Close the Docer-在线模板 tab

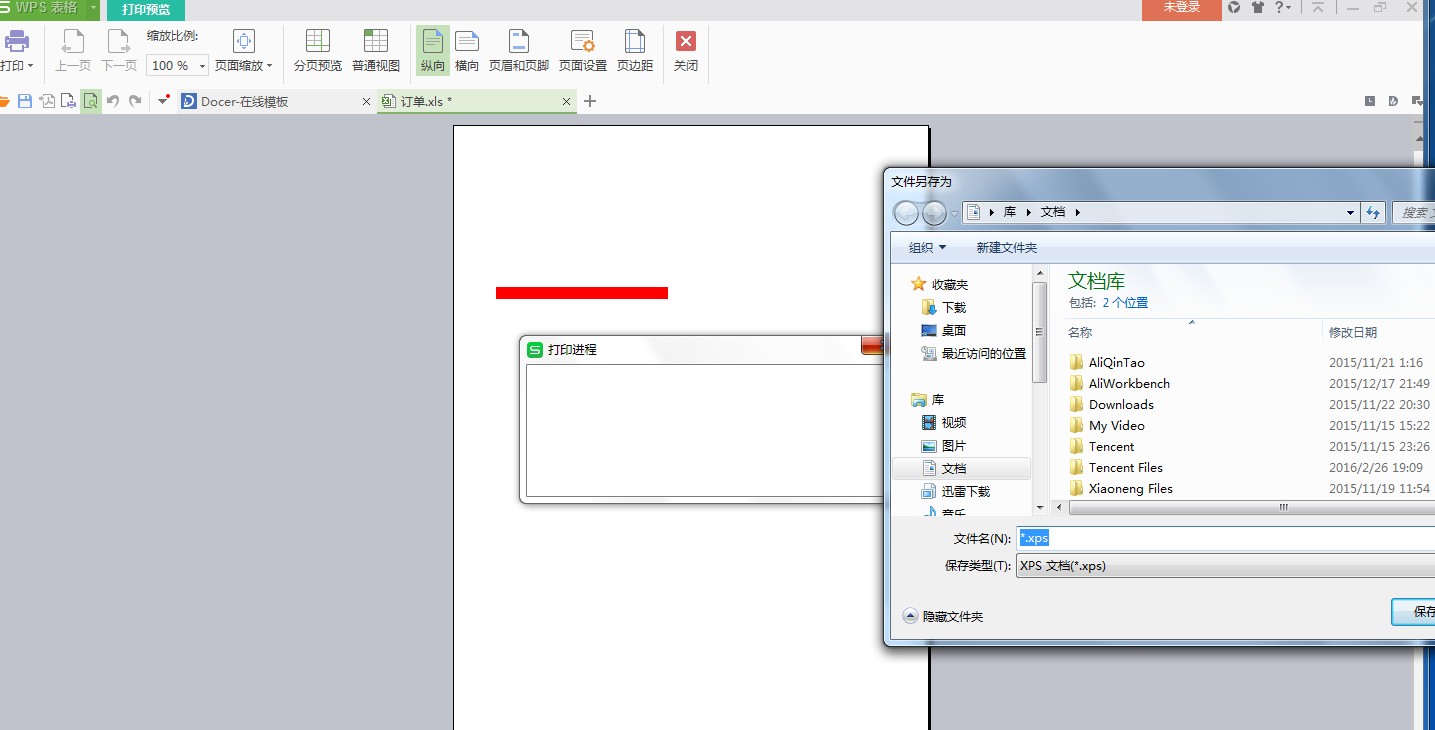tap(365, 101)
